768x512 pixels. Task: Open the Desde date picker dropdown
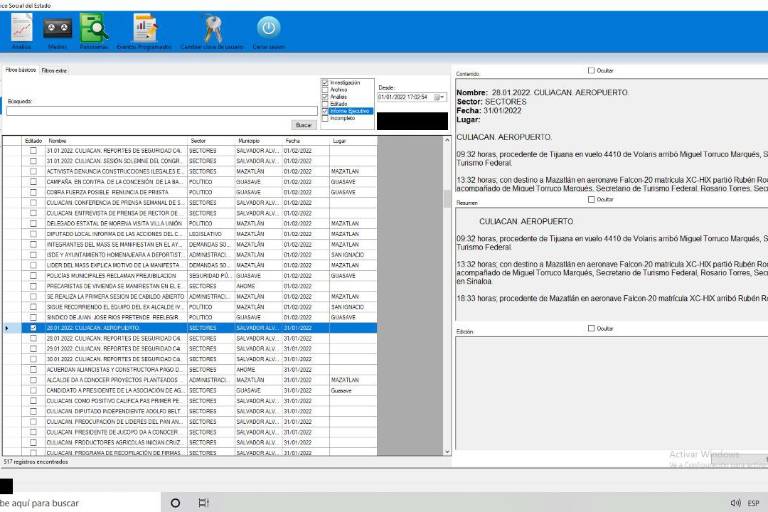pos(438,97)
